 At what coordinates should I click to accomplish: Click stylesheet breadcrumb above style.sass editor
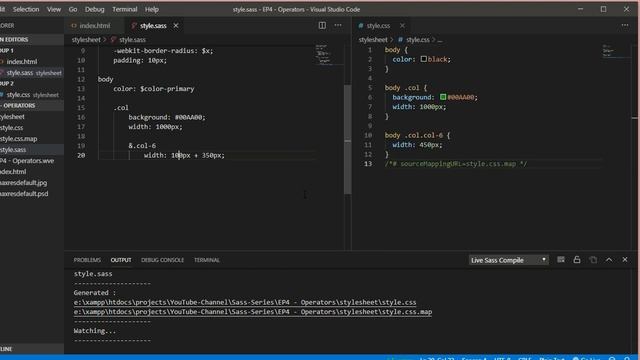(x=86, y=40)
